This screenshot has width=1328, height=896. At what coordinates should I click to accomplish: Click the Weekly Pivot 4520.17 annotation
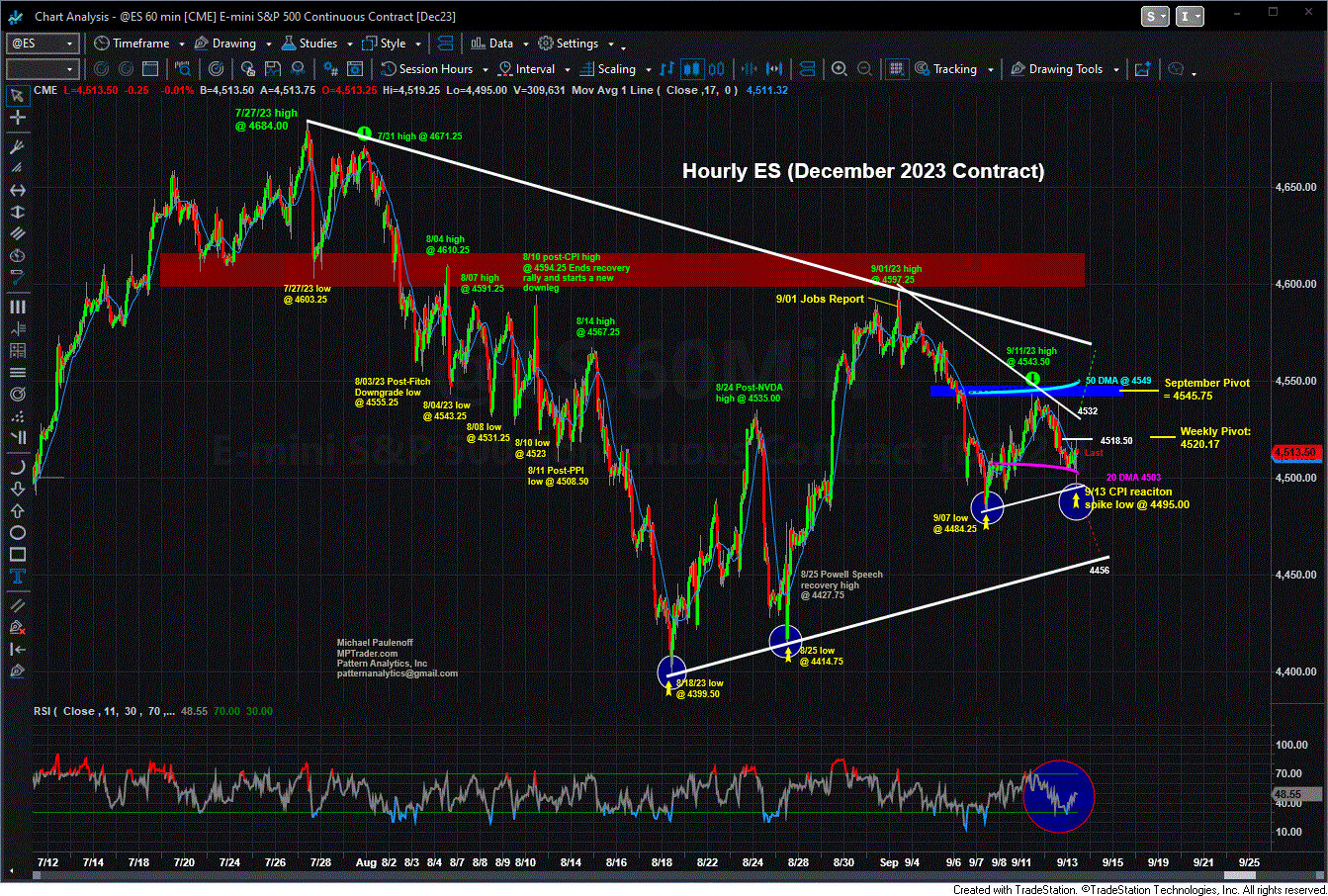[1215, 437]
